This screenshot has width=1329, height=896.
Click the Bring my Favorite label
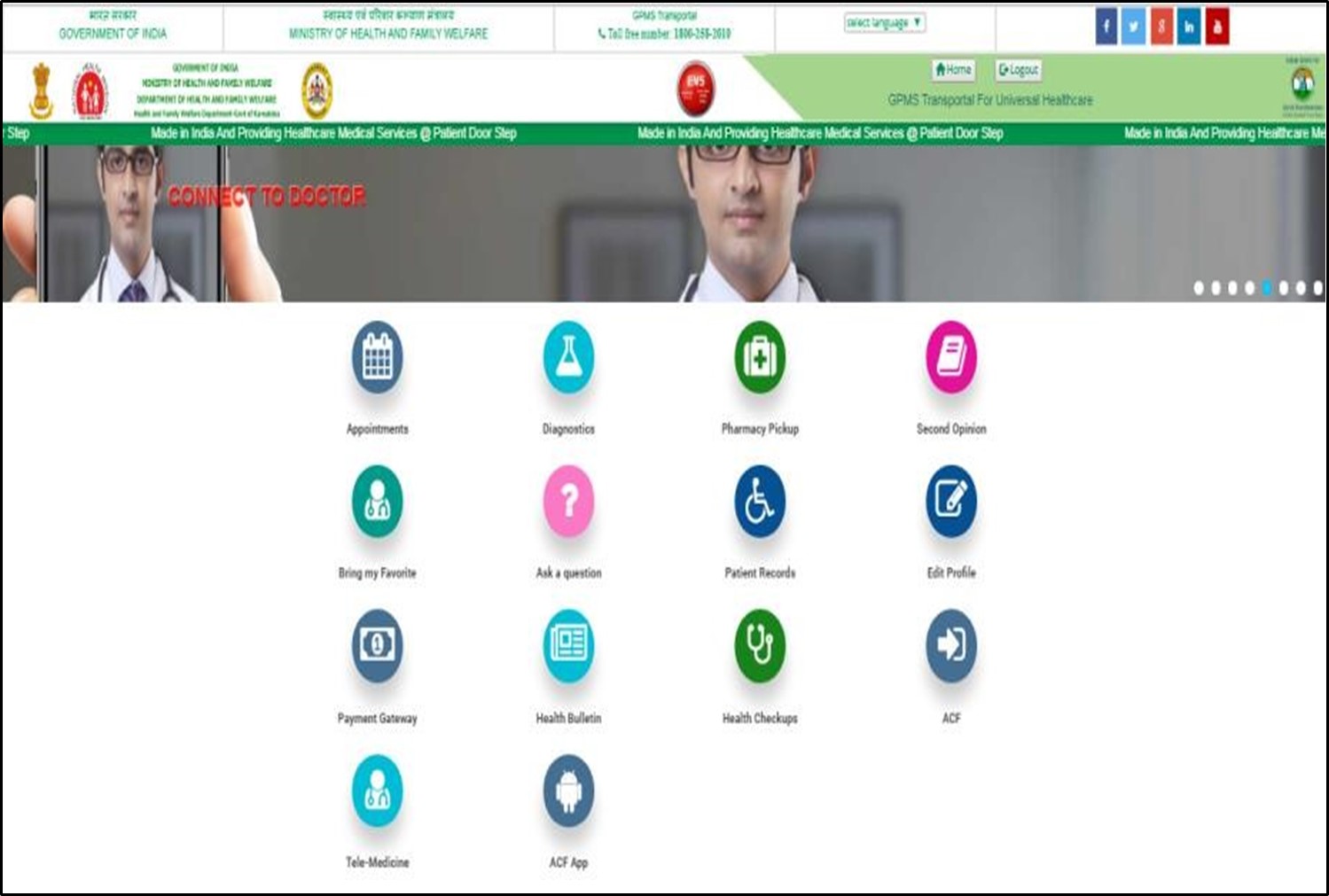[378, 573]
